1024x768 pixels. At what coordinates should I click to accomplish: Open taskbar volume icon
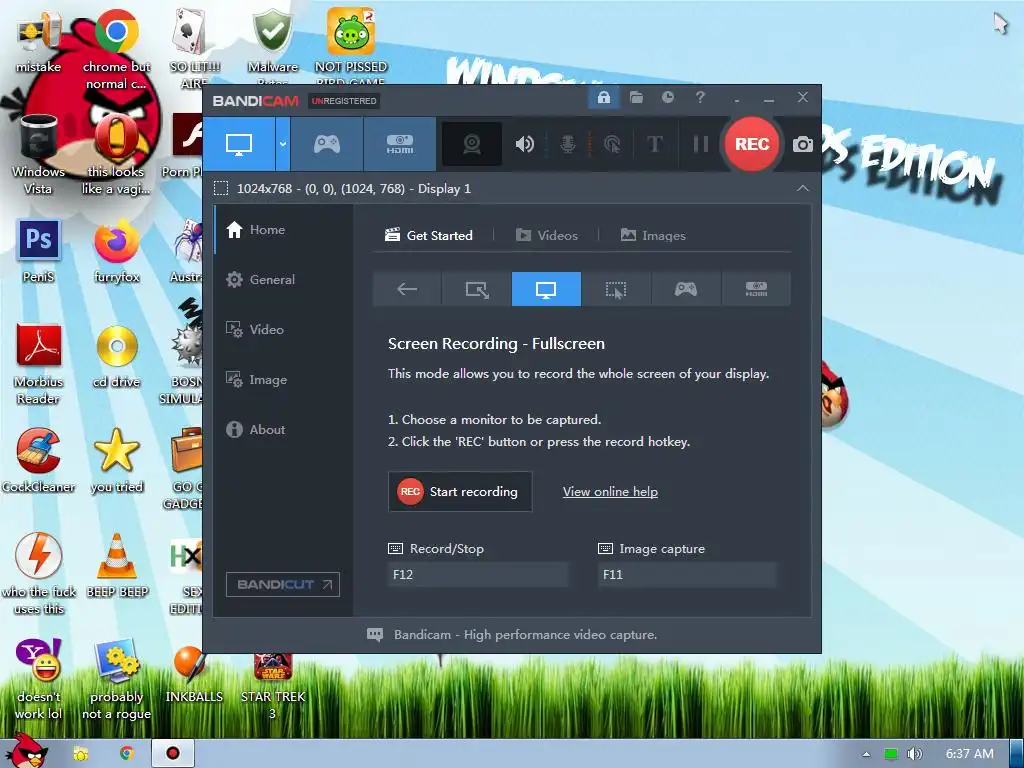914,754
